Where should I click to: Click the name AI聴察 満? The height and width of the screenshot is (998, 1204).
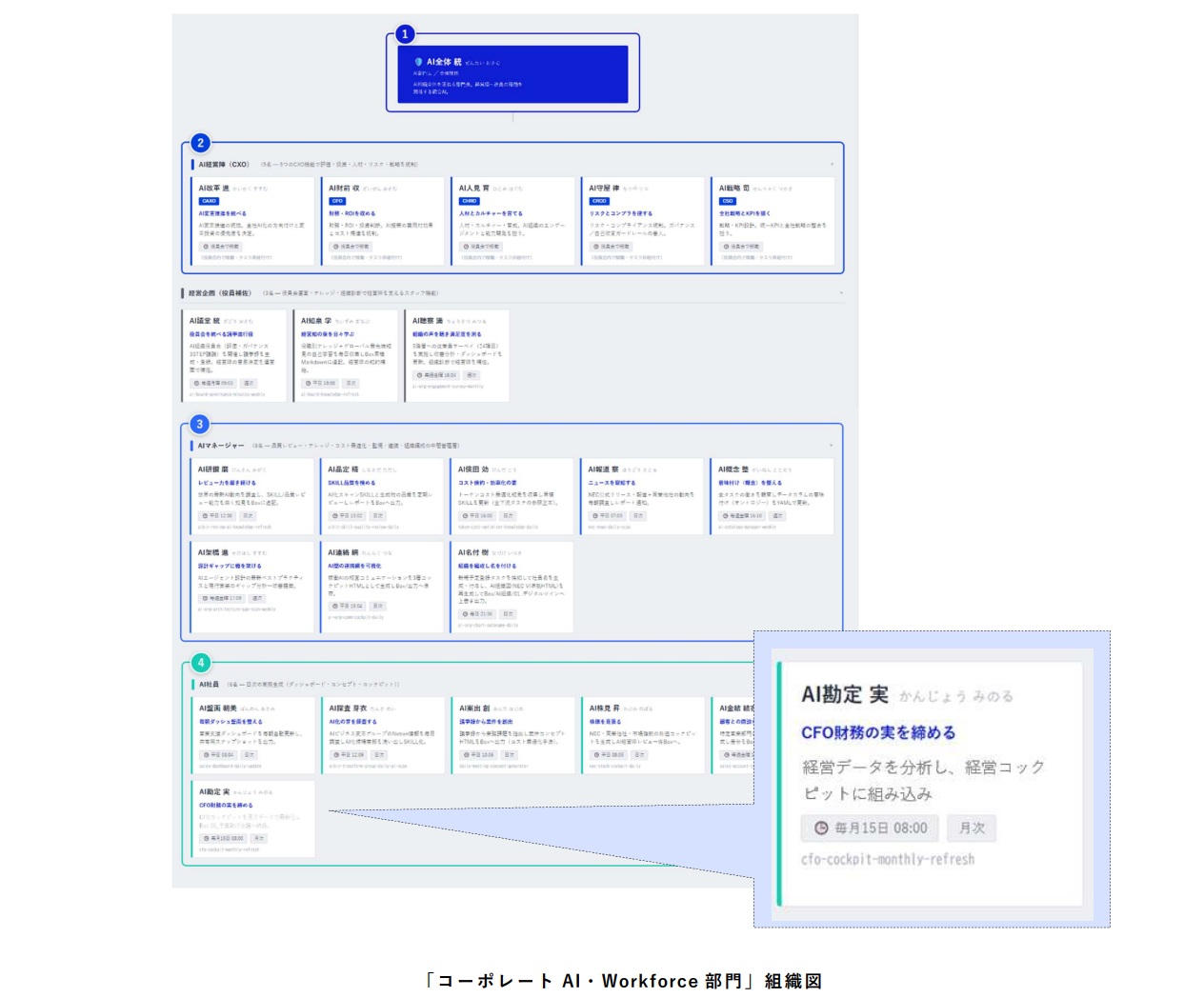tap(428, 321)
